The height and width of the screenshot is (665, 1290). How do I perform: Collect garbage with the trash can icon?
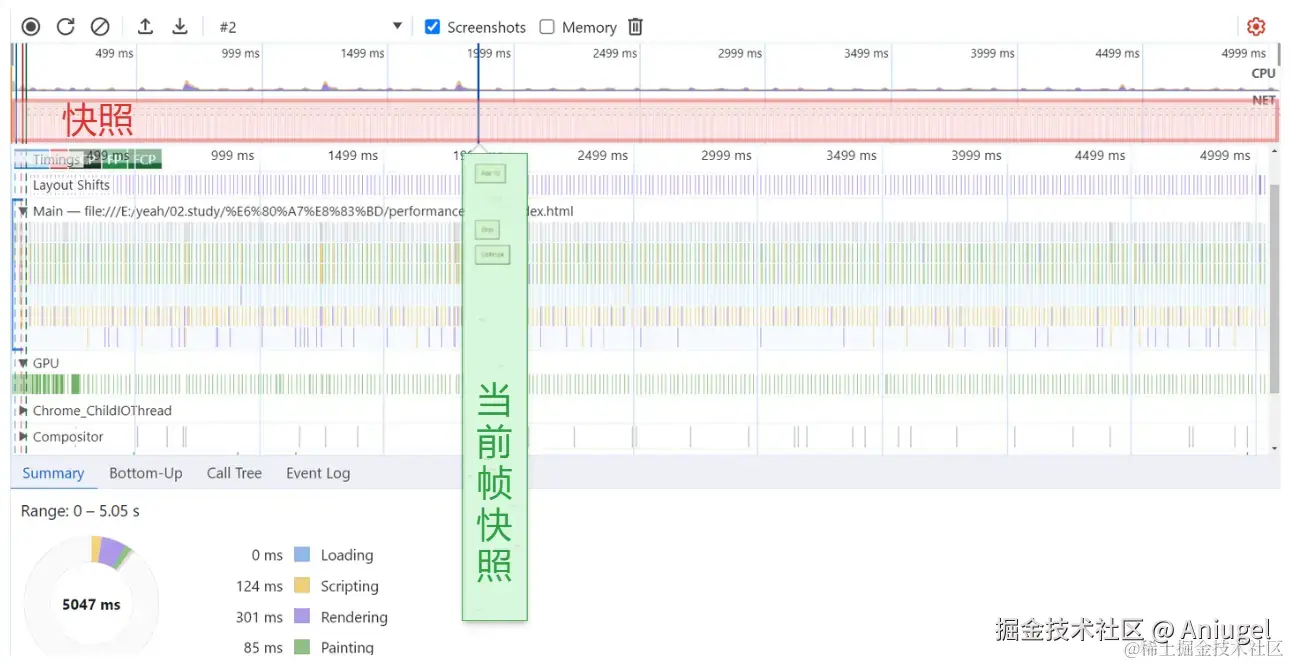tap(635, 27)
